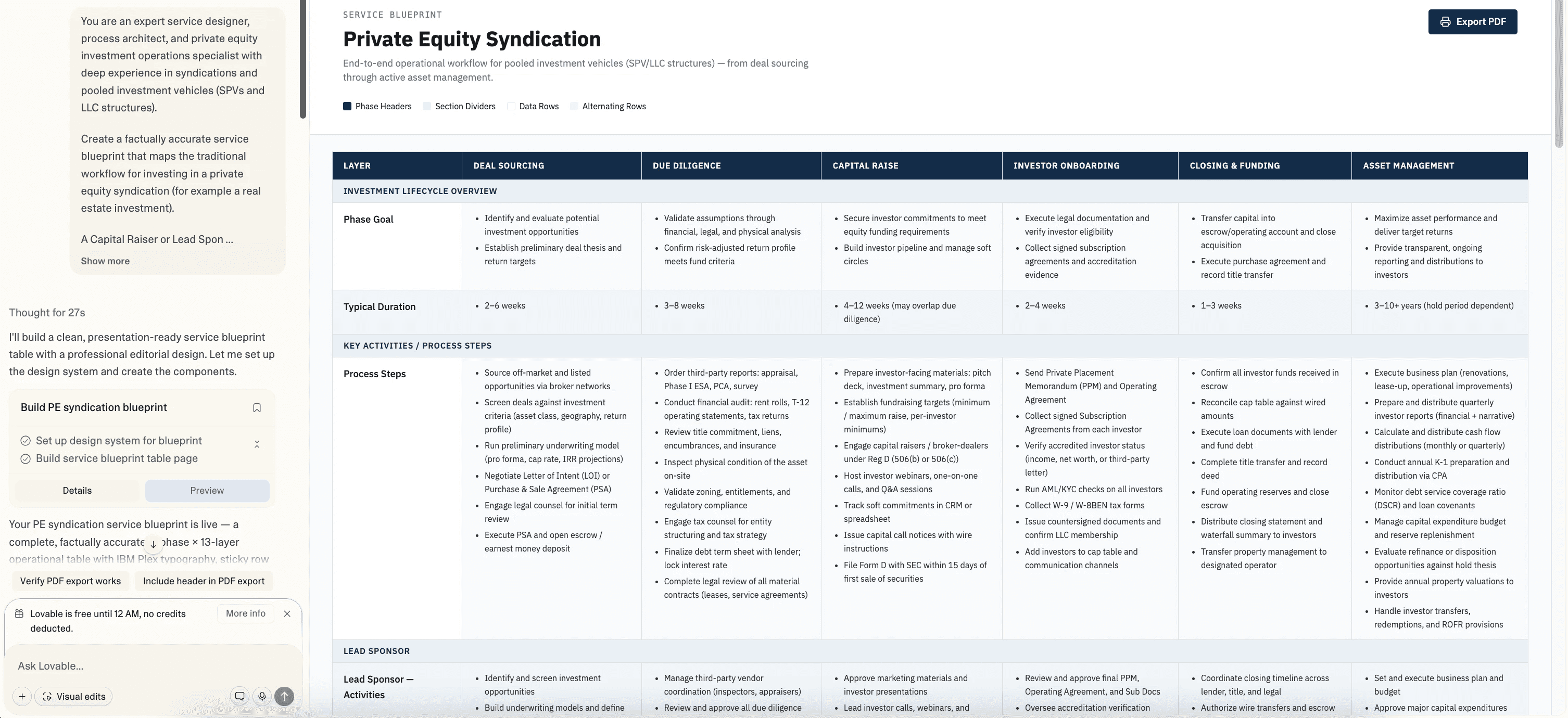
Task: Click the microphone voice input icon
Action: [x=262, y=697]
